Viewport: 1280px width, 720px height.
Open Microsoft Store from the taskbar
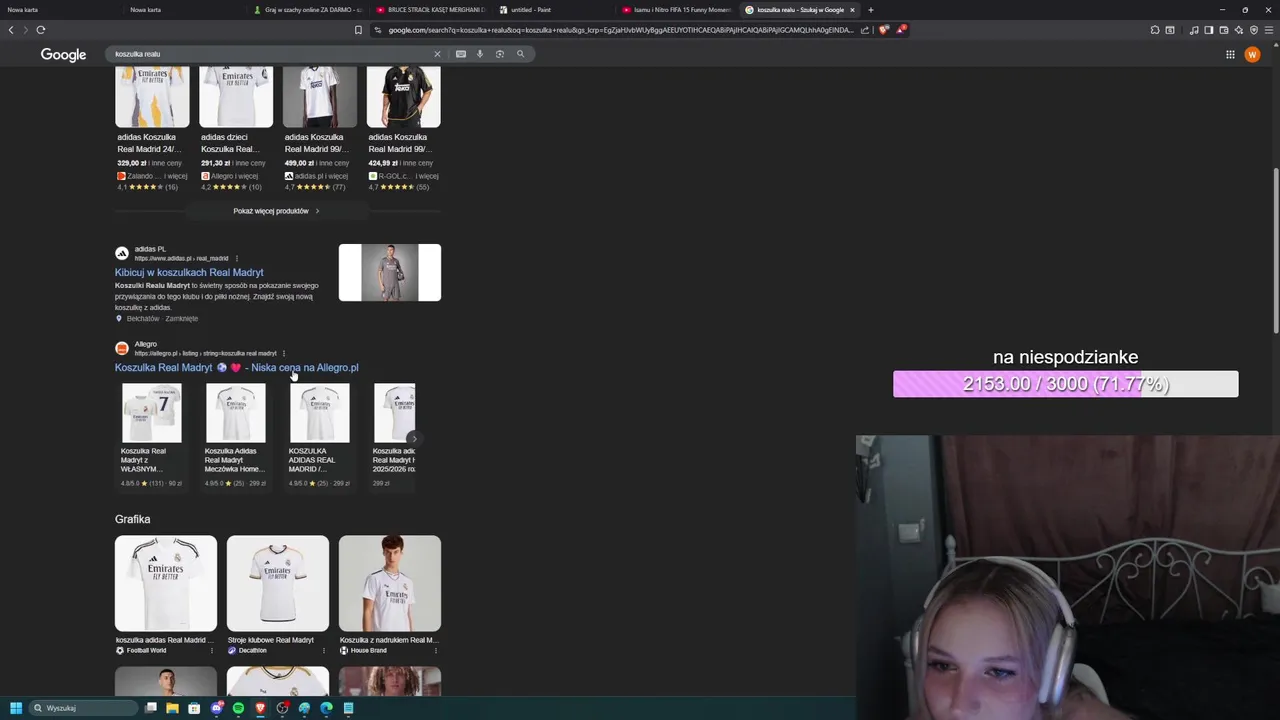click(x=194, y=708)
